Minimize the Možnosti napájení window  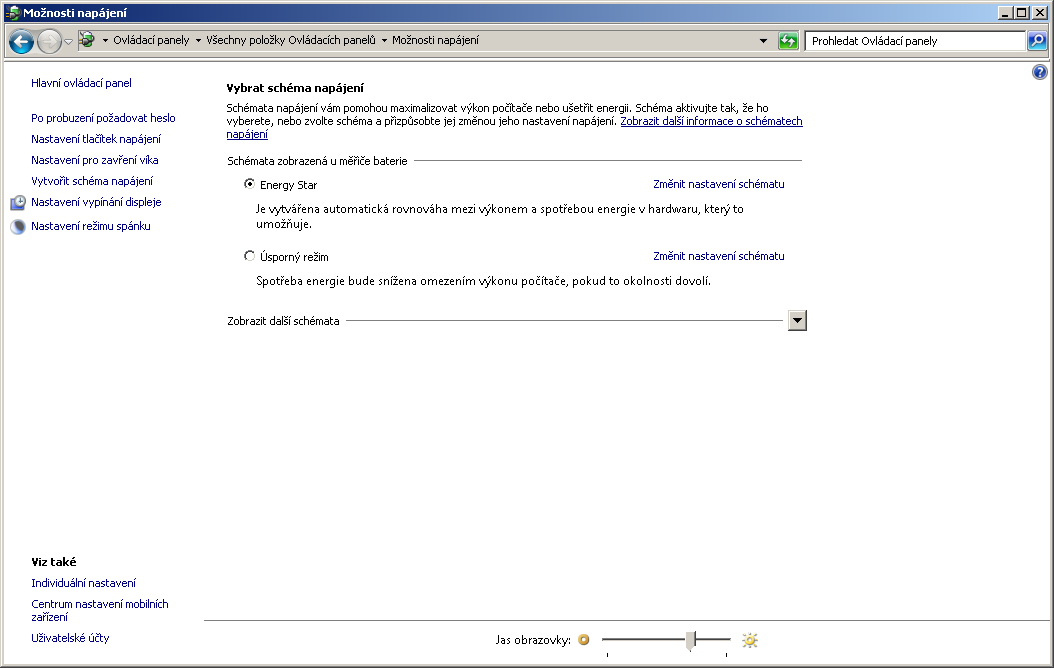tap(1006, 13)
